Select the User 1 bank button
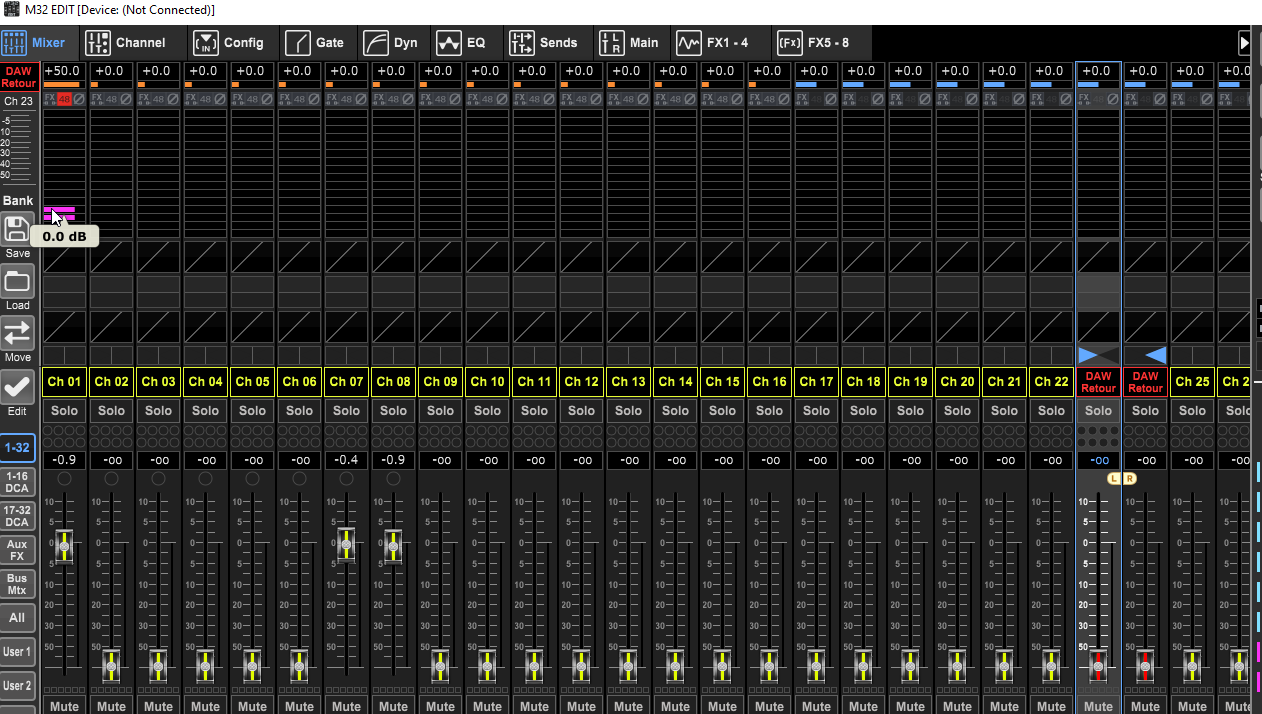 click(x=17, y=652)
